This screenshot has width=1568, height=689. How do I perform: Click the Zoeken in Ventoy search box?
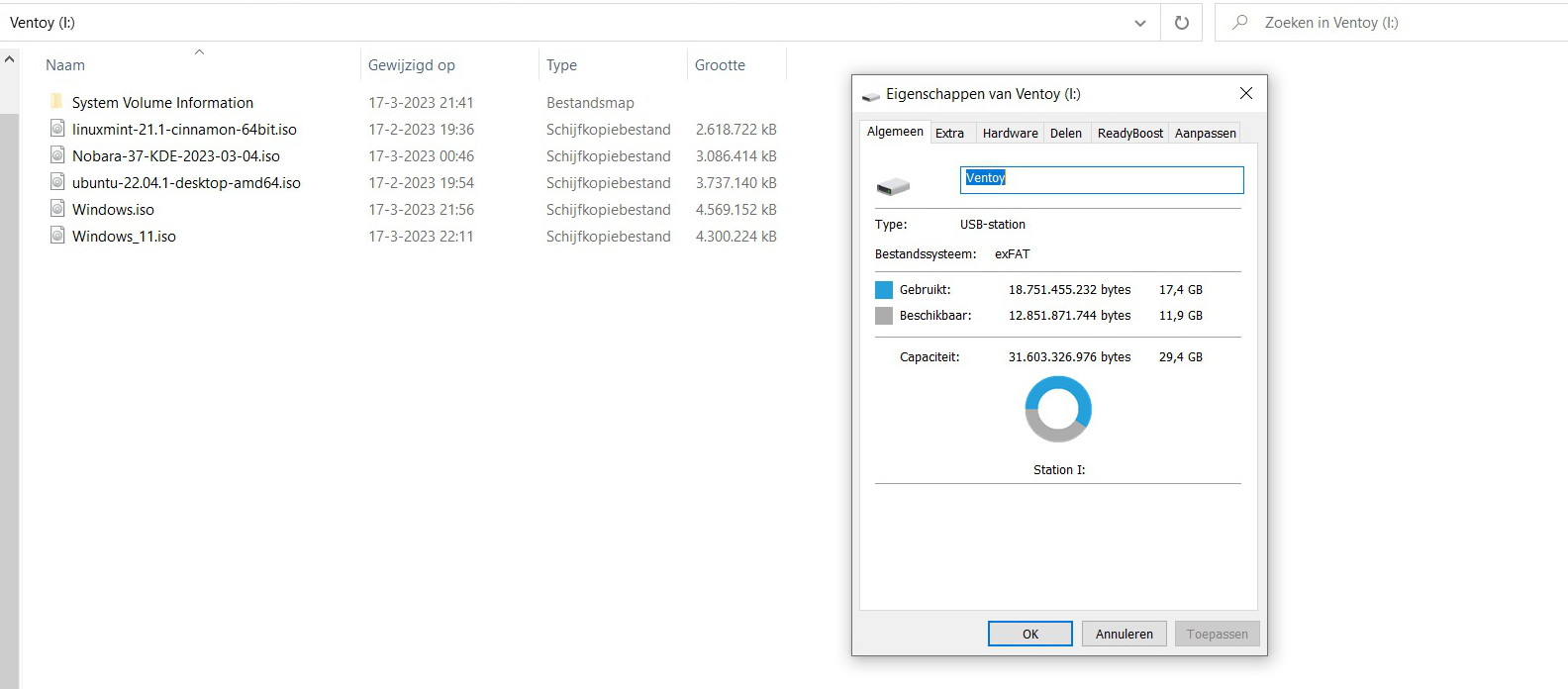click(1391, 22)
